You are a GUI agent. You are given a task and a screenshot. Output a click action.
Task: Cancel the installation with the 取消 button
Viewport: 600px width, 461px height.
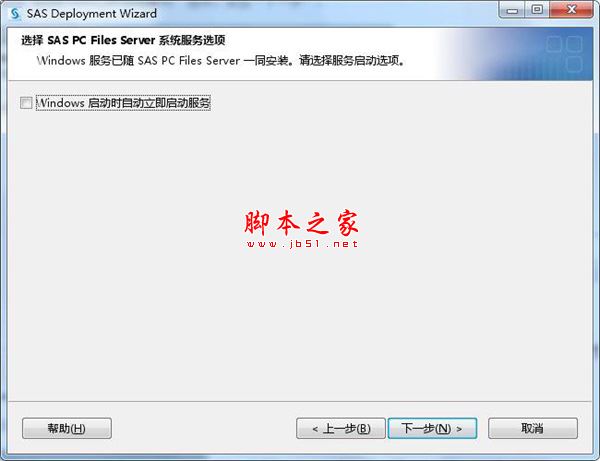pyautogui.click(x=533, y=428)
